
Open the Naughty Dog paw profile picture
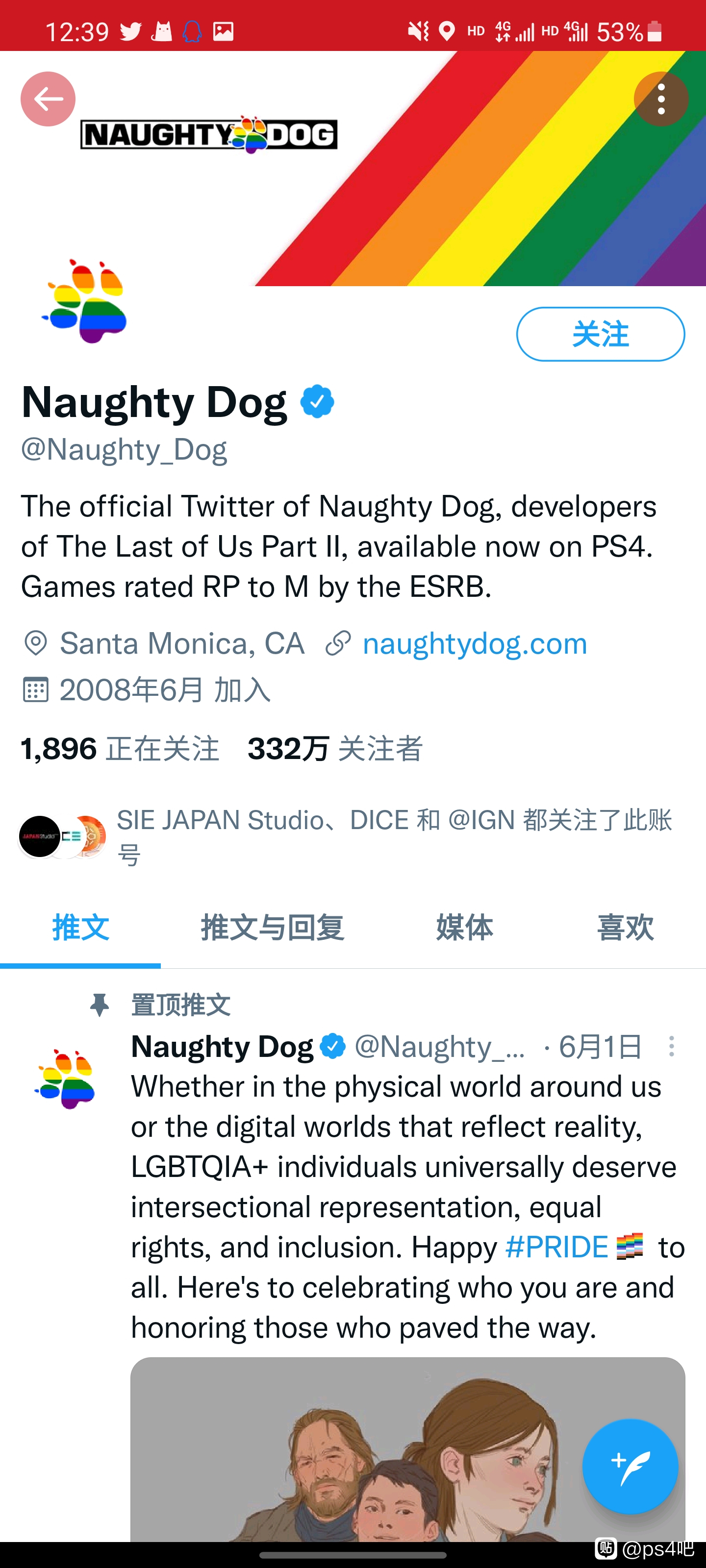click(84, 301)
